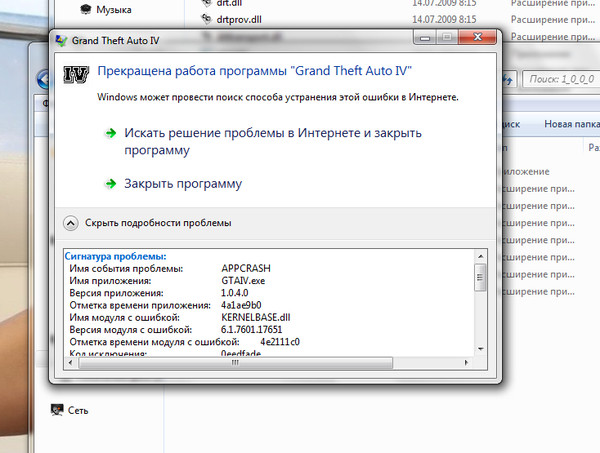The image size is (600, 453).
Task: Select the timestamp value "4a1ae9b0"
Action: click(241, 305)
